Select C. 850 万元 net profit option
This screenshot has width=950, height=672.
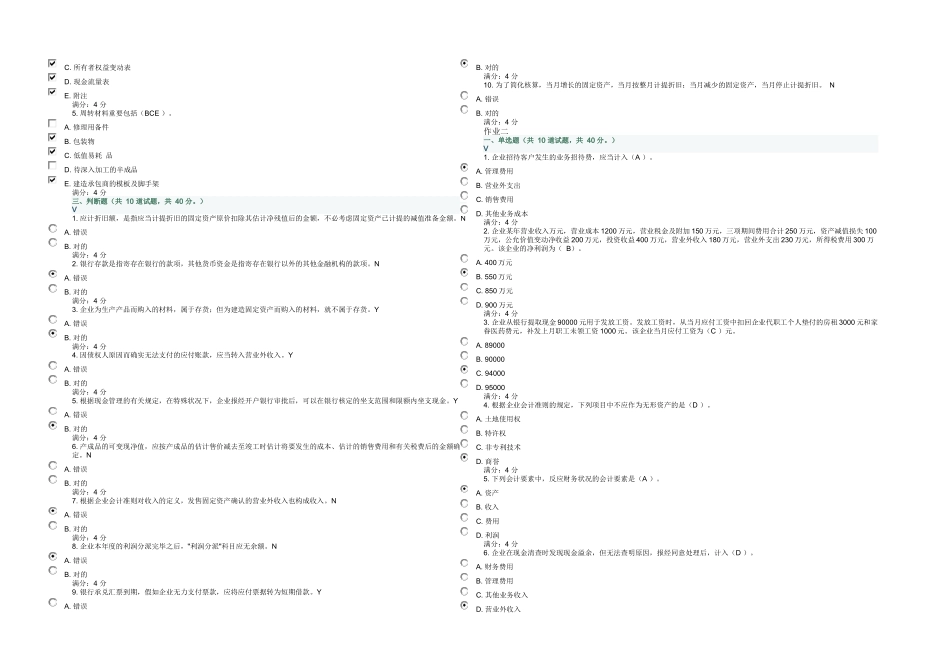click(x=464, y=287)
